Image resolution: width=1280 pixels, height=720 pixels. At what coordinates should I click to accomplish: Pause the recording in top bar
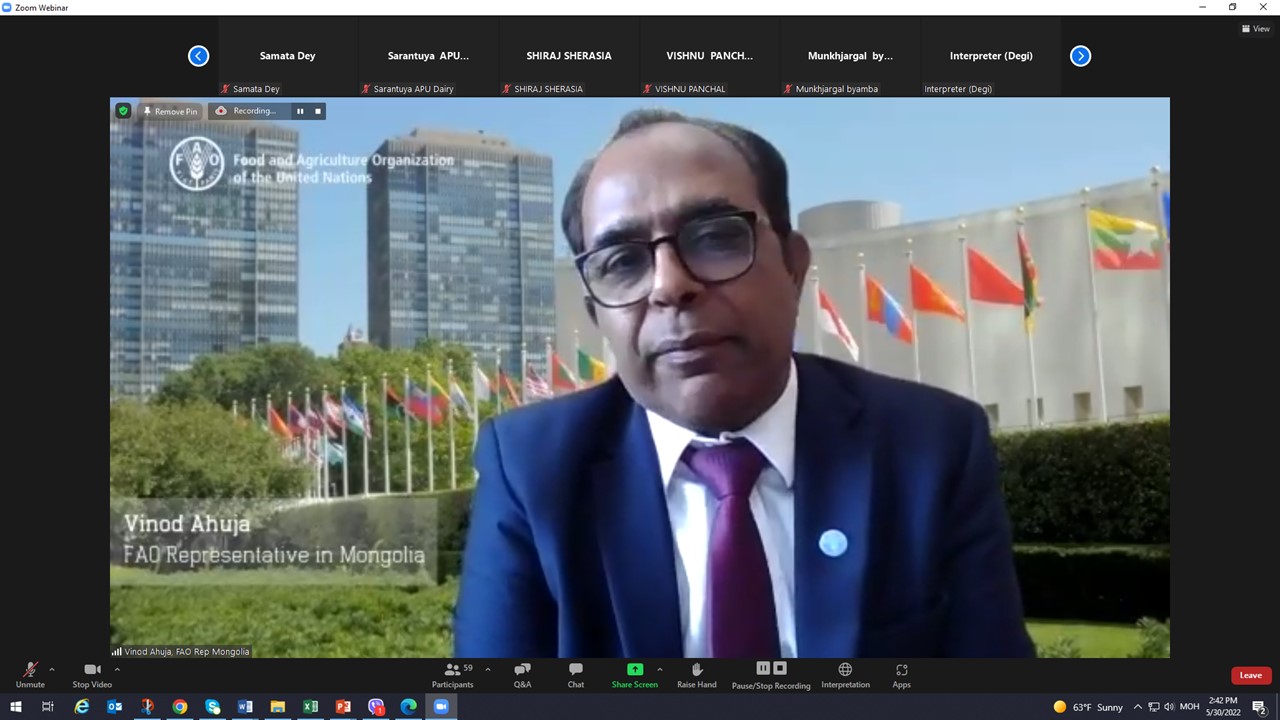(x=299, y=111)
